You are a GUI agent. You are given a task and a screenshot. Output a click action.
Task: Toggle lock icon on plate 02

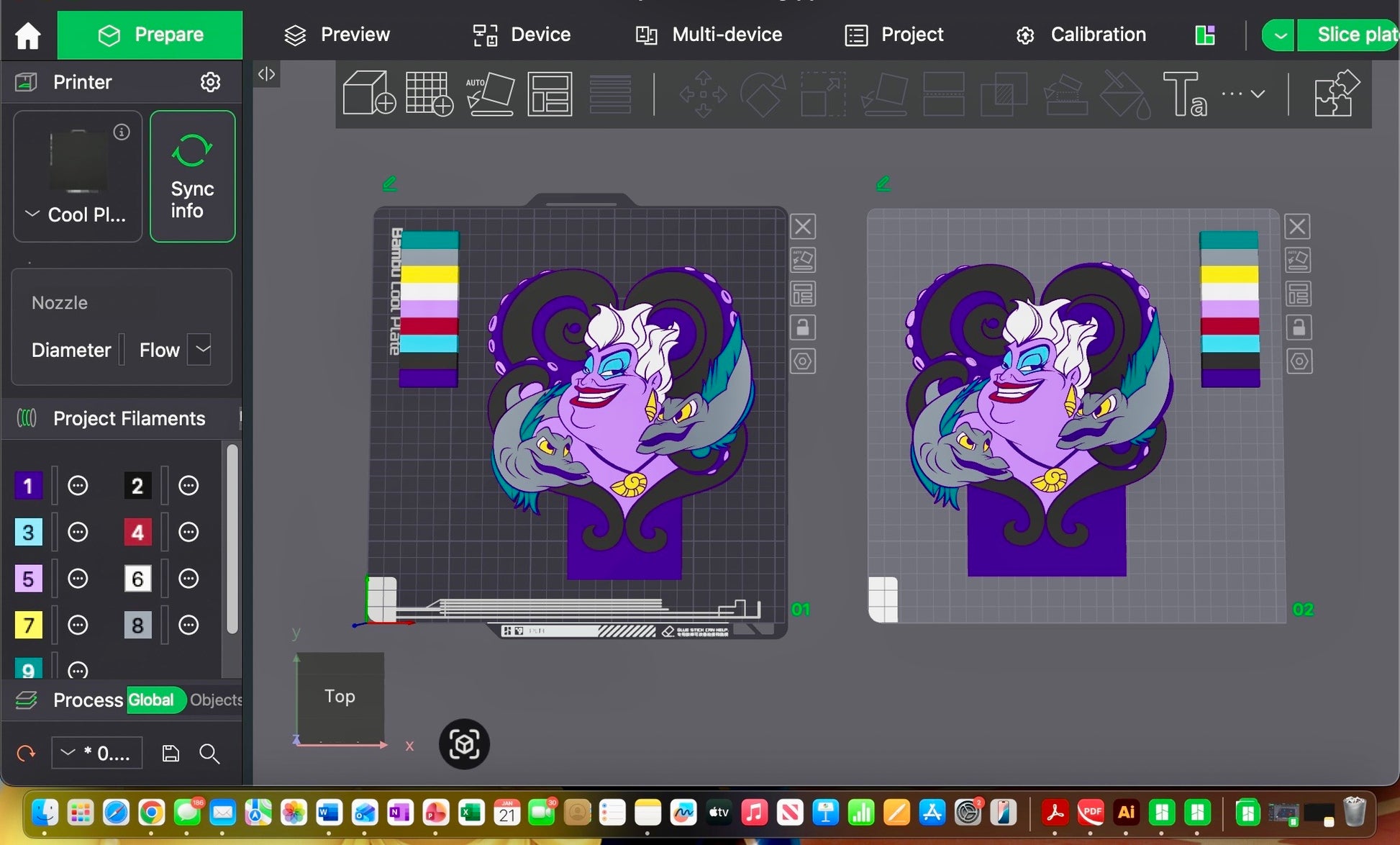coord(1298,328)
